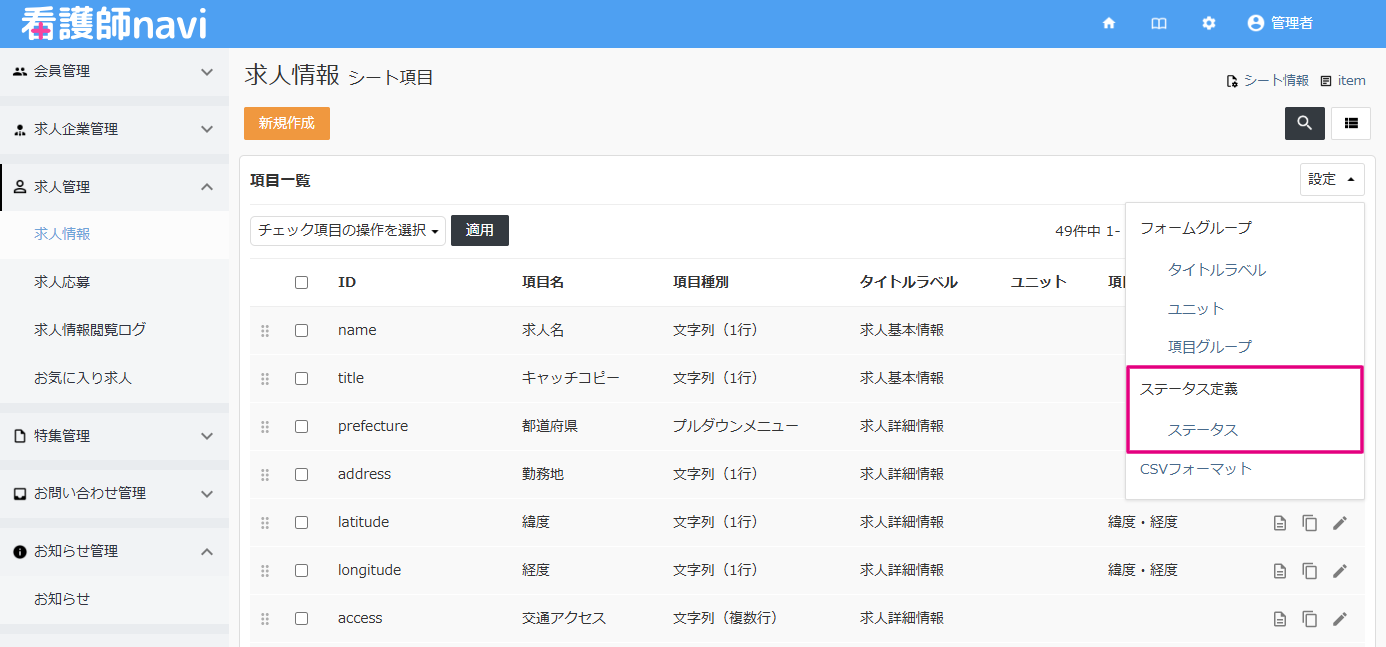Check the longitude row checkbox

[x=301, y=570]
